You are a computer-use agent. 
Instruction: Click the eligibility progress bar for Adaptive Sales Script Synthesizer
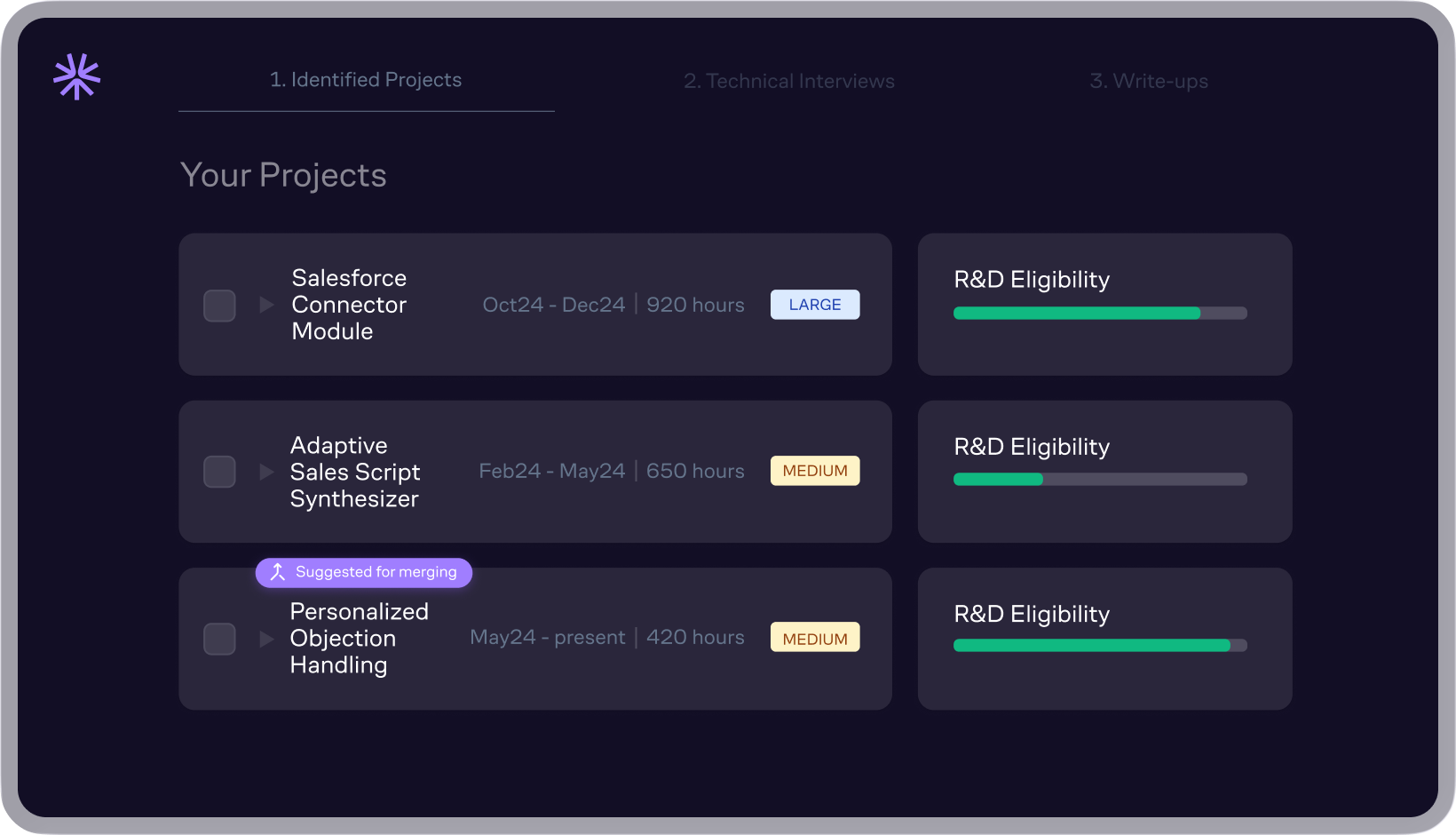click(x=1100, y=479)
